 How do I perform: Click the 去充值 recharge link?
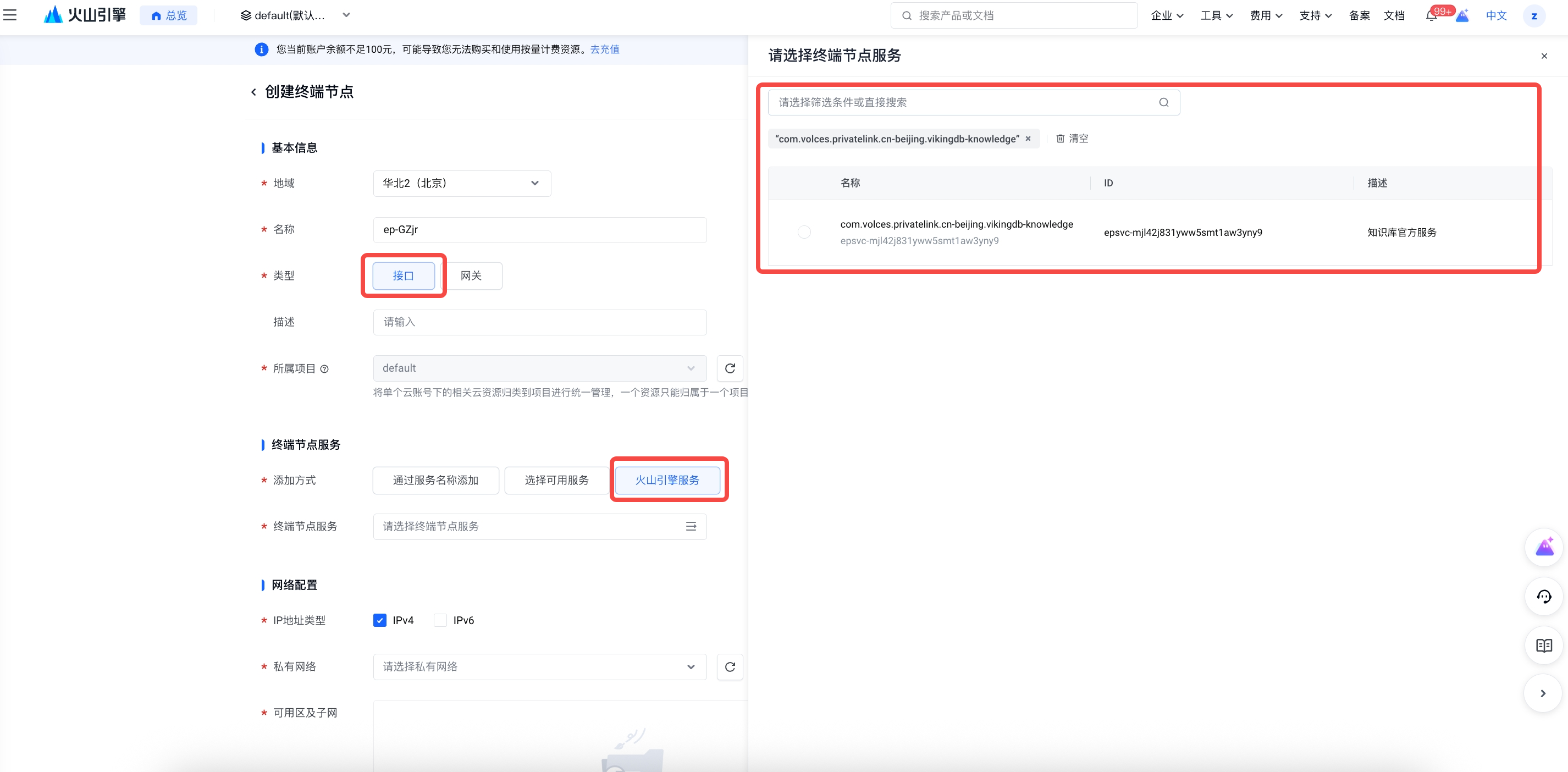604,49
